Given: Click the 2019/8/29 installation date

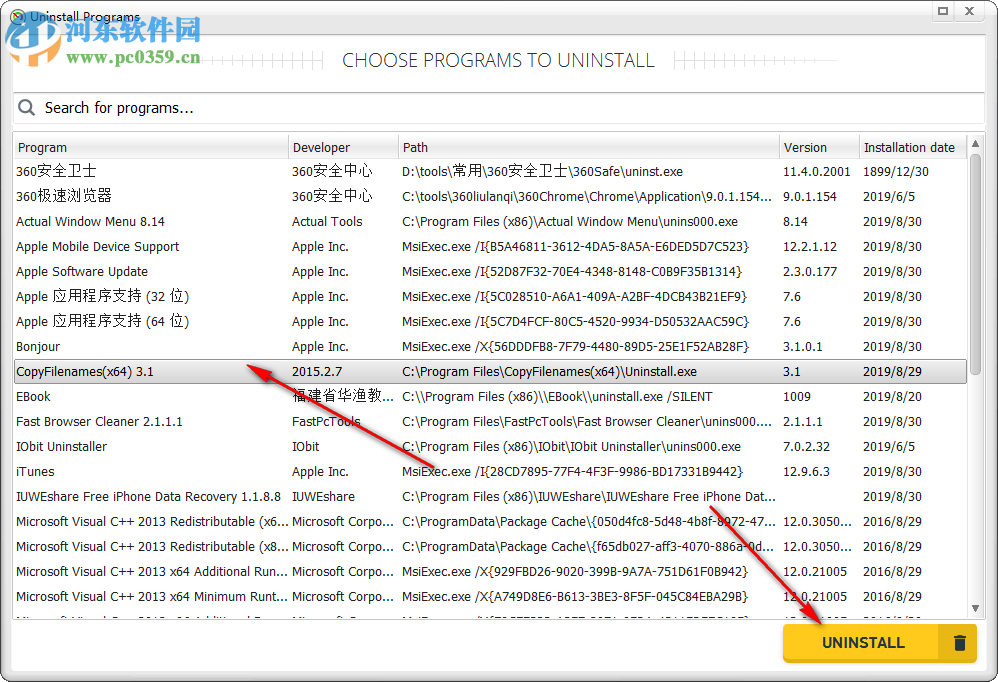Looking at the screenshot, I should tap(892, 372).
